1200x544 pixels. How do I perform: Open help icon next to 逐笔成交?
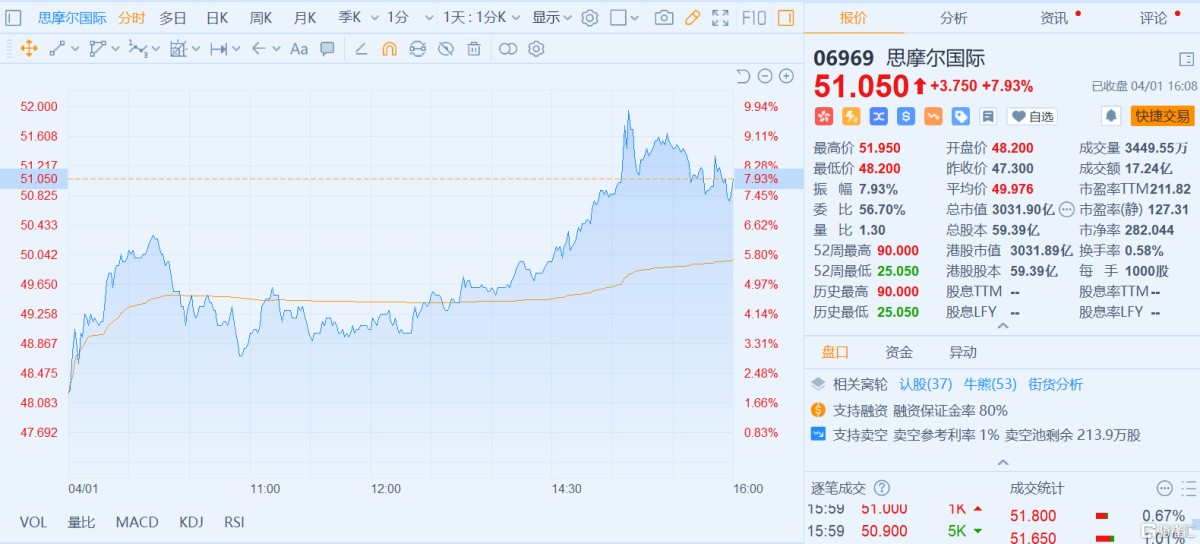(x=882, y=488)
